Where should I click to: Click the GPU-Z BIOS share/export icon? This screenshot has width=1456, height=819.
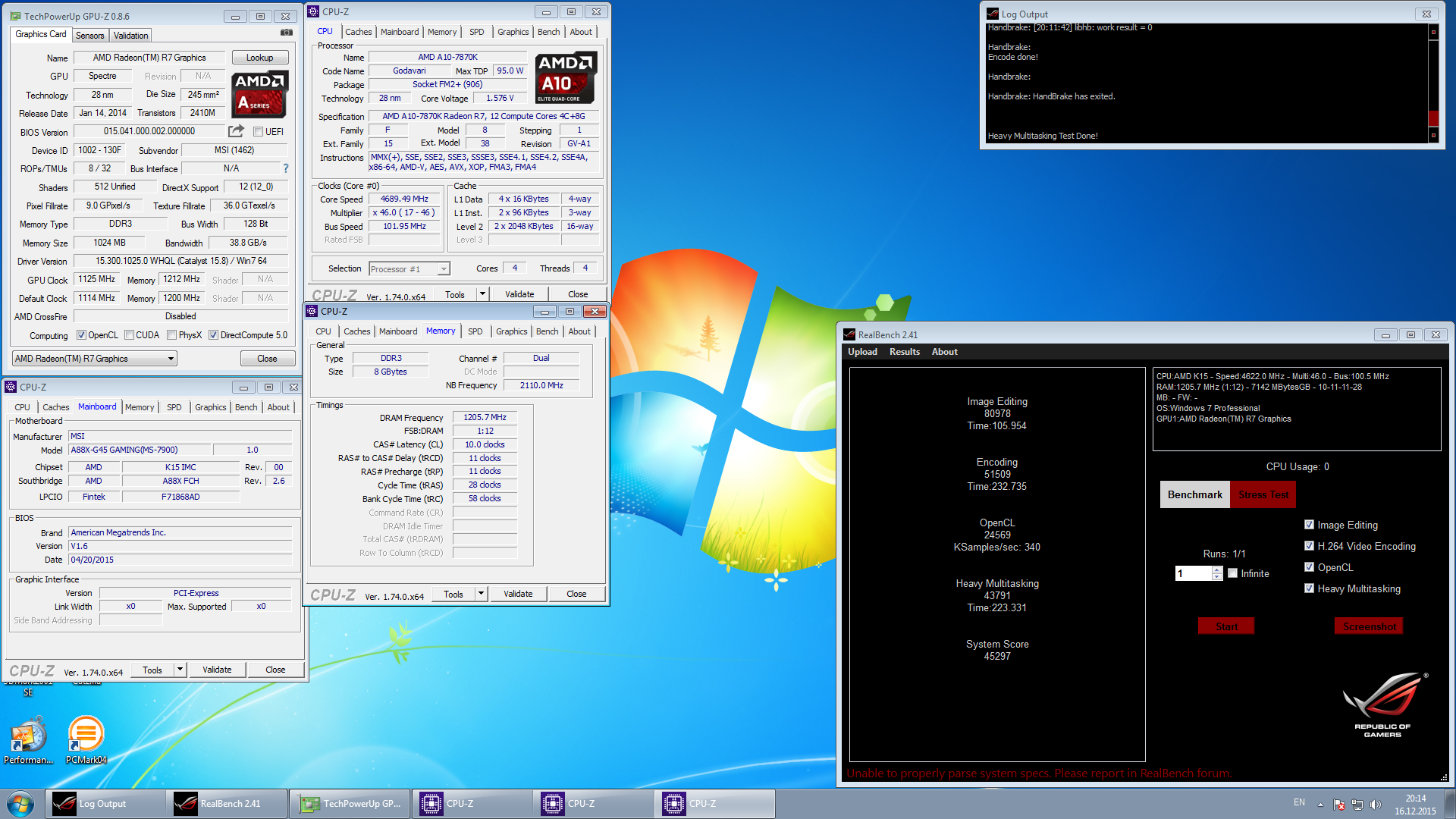[236, 131]
